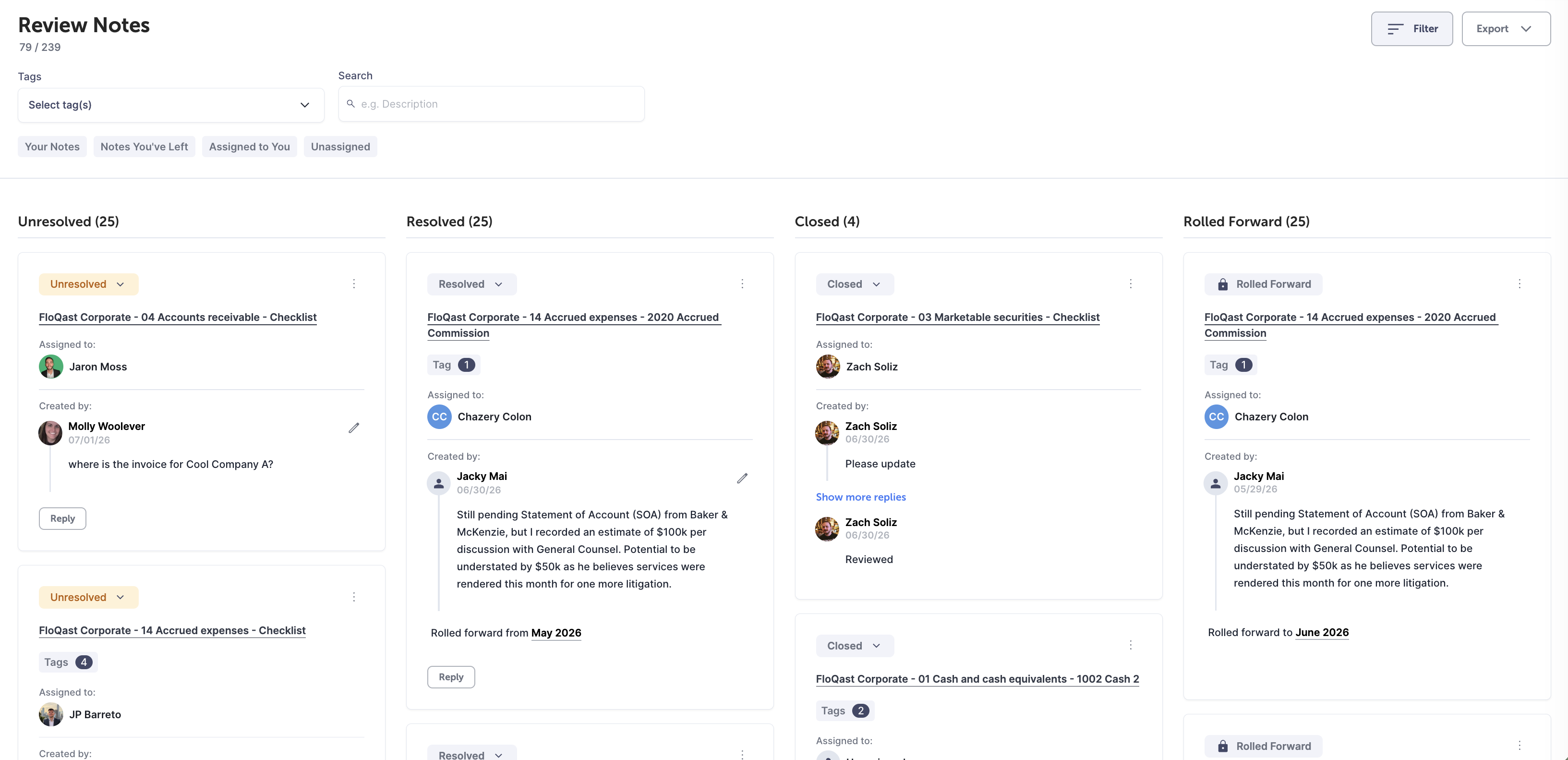Change status on Accounts receivable note
Screen dimensions: 1568x760
click(x=88, y=284)
